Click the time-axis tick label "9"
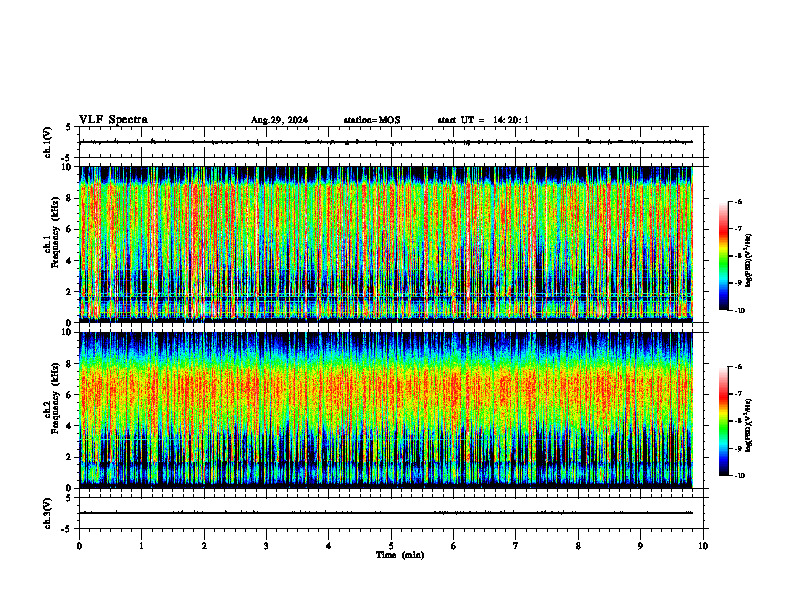Viewport: 792px width, 612px height. pos(640,546)
